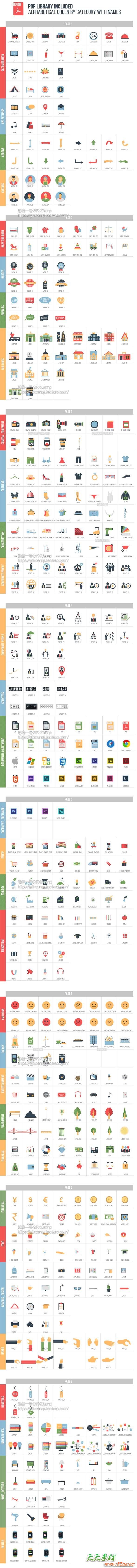This screenshot has height=1568, width=137.
Task: Select the Google Chrome logo icon
Action: (125, 743)
